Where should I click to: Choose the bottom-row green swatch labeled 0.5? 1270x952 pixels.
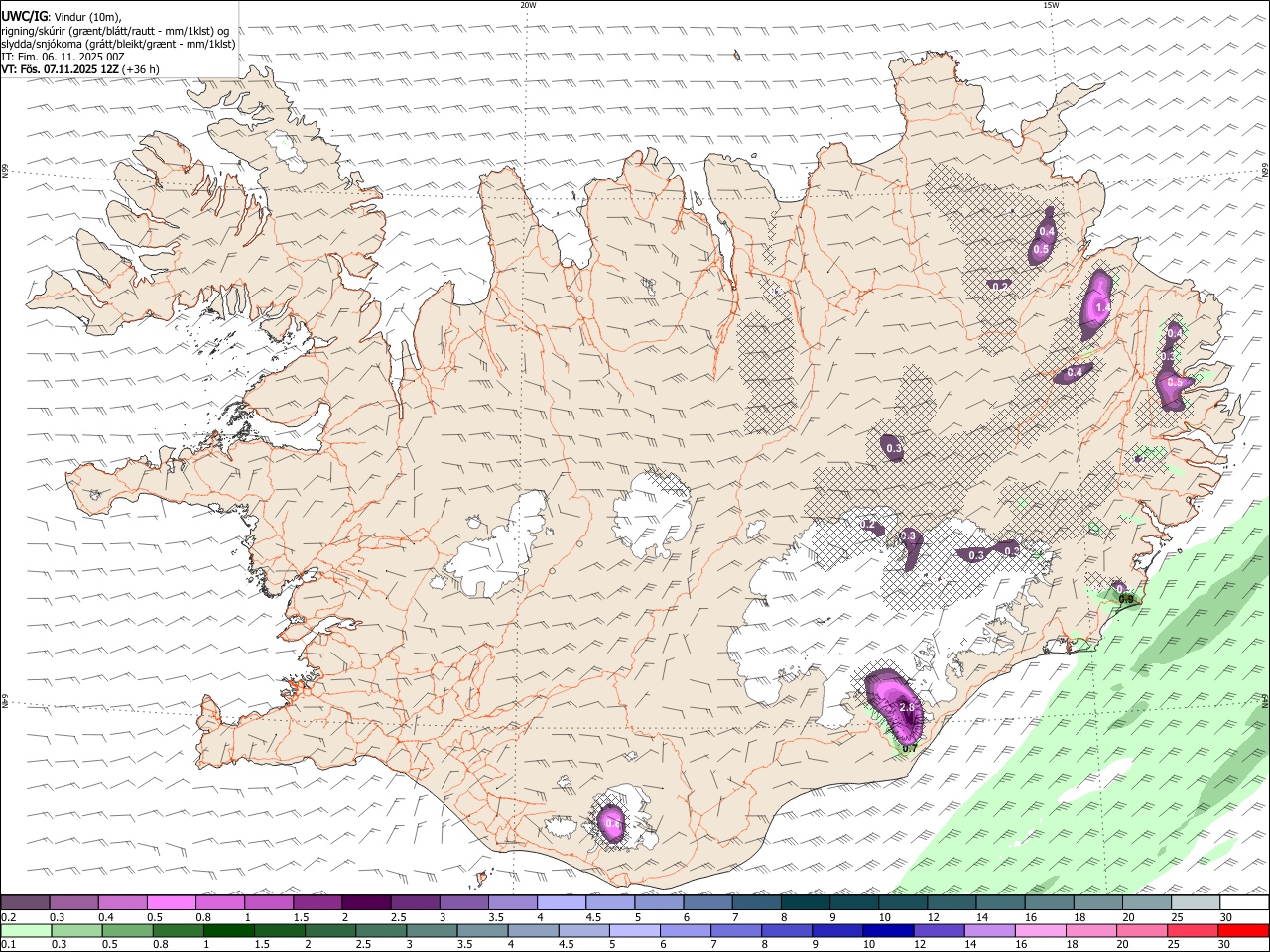[x=128, y=931]
